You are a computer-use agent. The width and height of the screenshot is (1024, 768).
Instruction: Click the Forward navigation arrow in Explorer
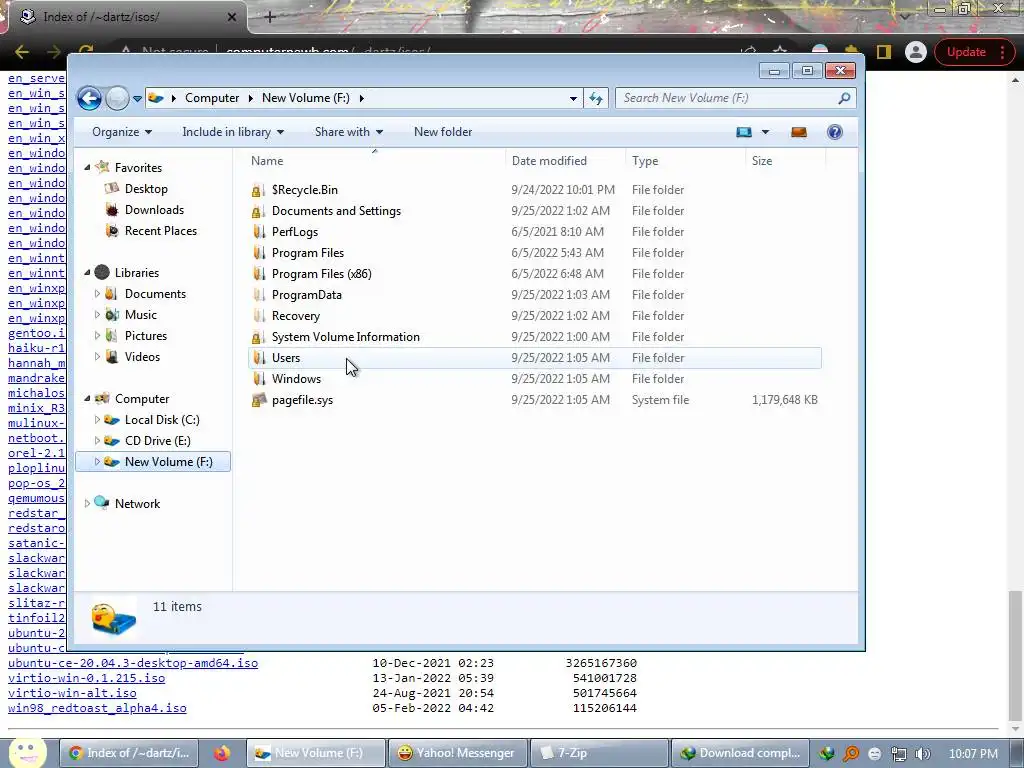[x=118, y=98]
